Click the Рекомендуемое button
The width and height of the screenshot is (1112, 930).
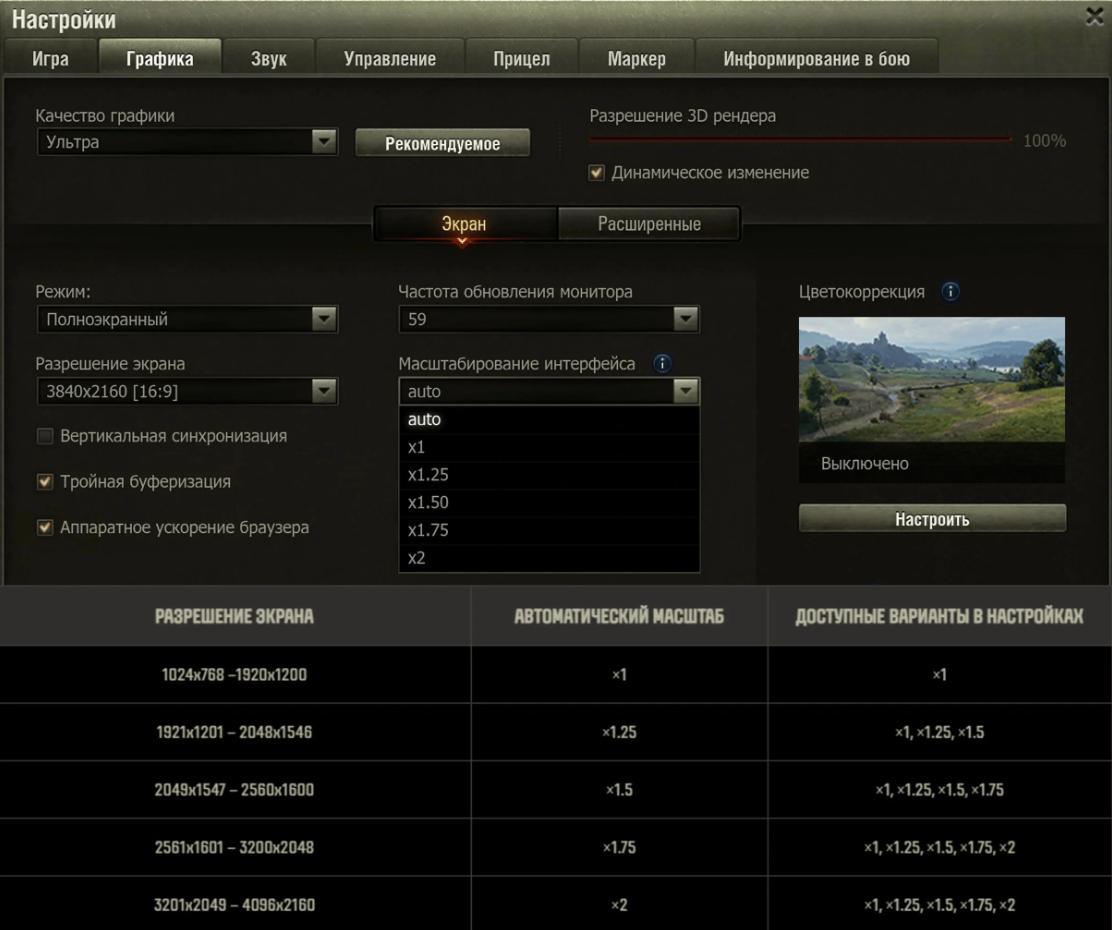(443, 143)
